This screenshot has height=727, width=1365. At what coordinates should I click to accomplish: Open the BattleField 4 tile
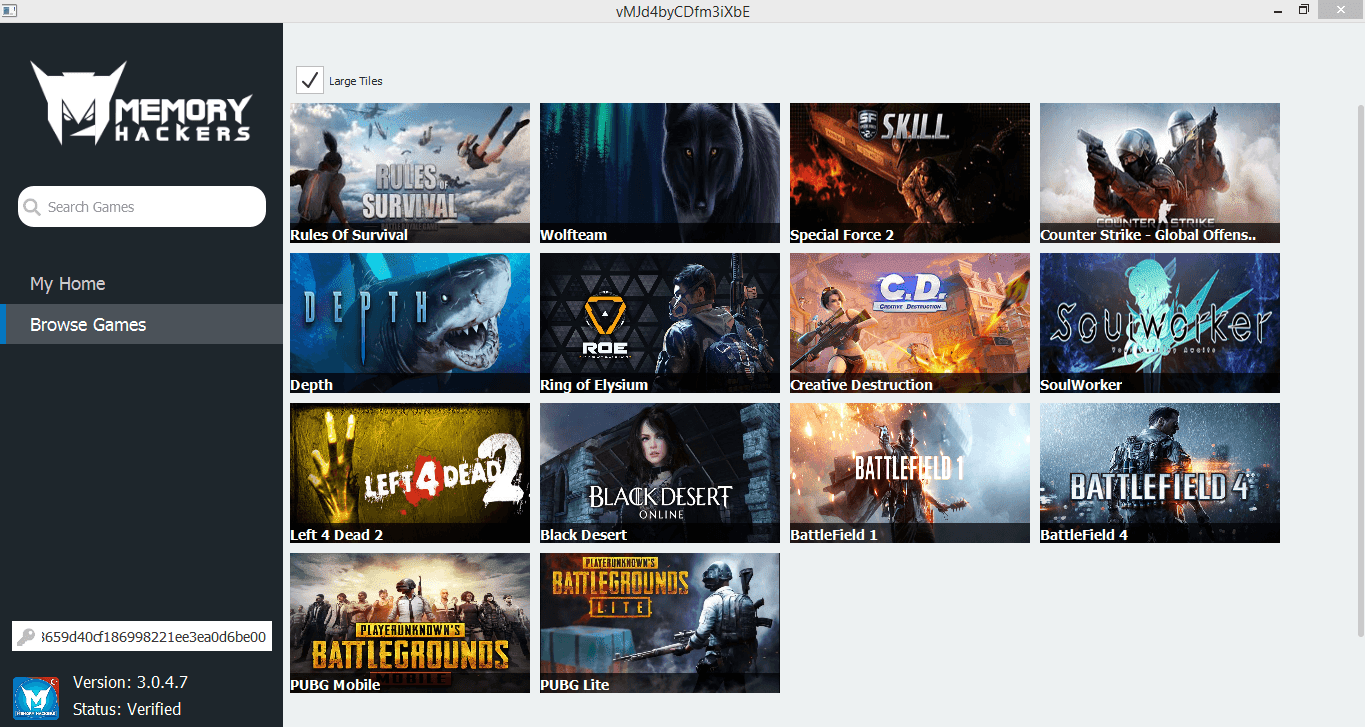[x=1160, y=473]
